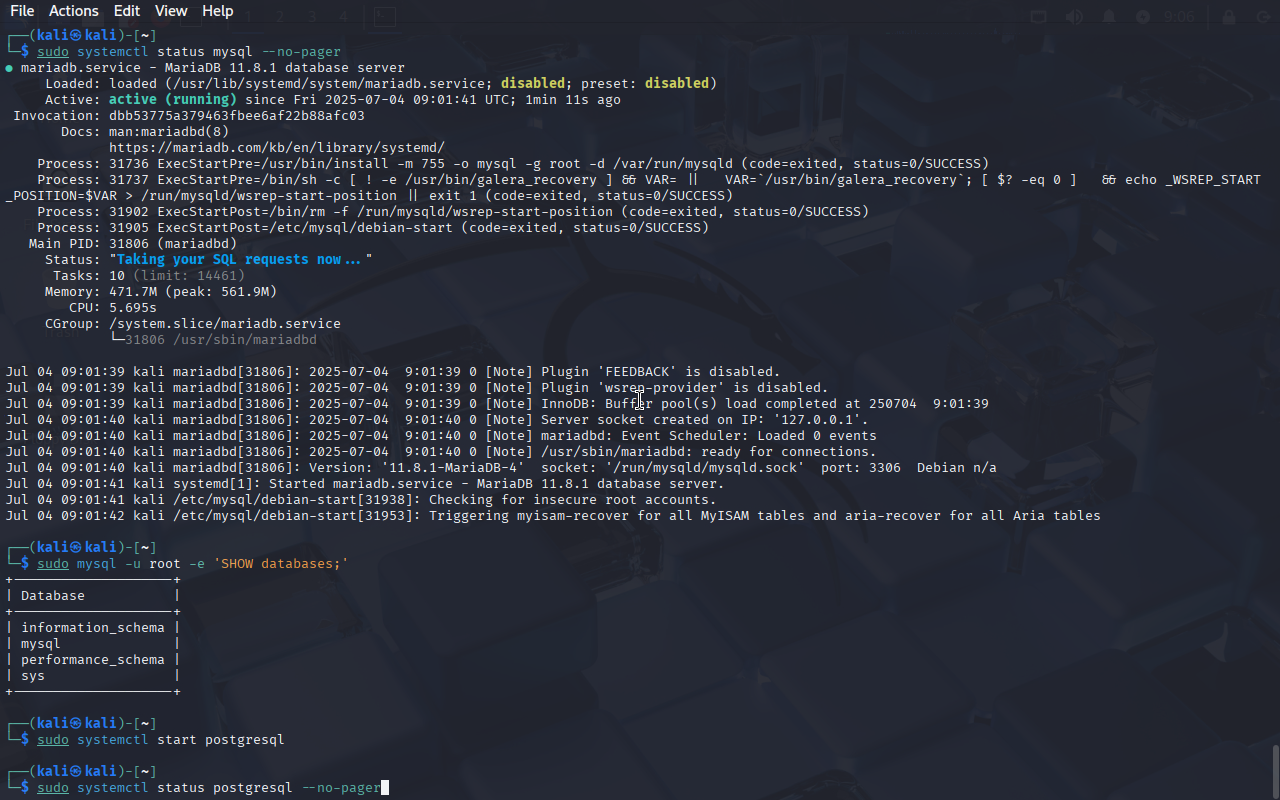Screen dimensions: 1280x800
Task: Click the faint notification bell panel icon
Action: (1109, 17)
